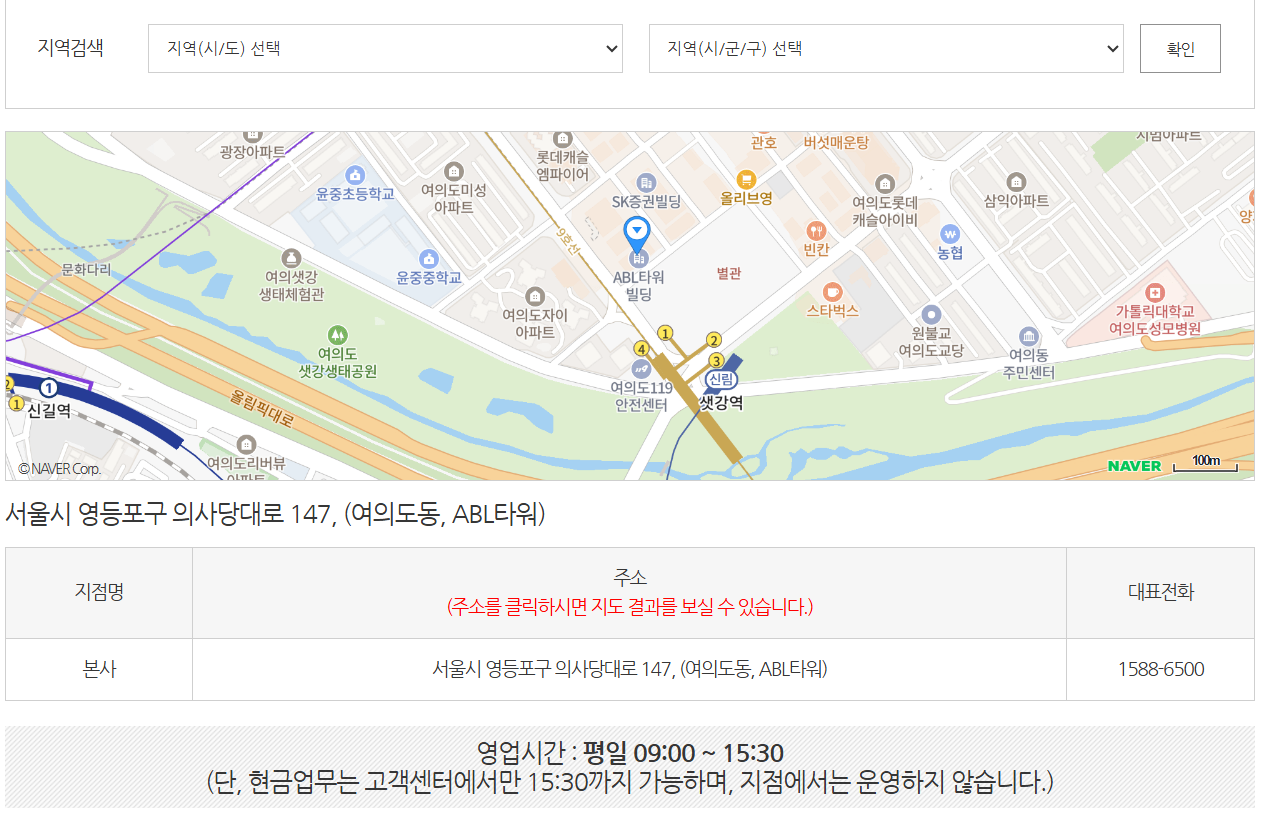
Task: Click the 빈칸 restaurant icon
Action: (816, 231)
